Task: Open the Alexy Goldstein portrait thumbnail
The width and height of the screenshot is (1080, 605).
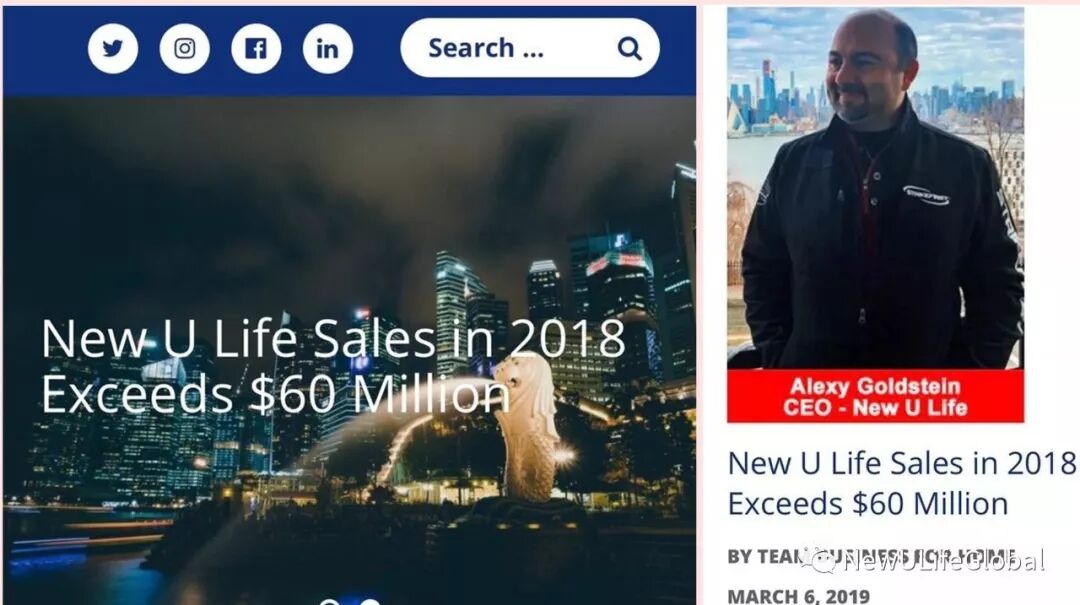Action: click(x=875, y=188)
